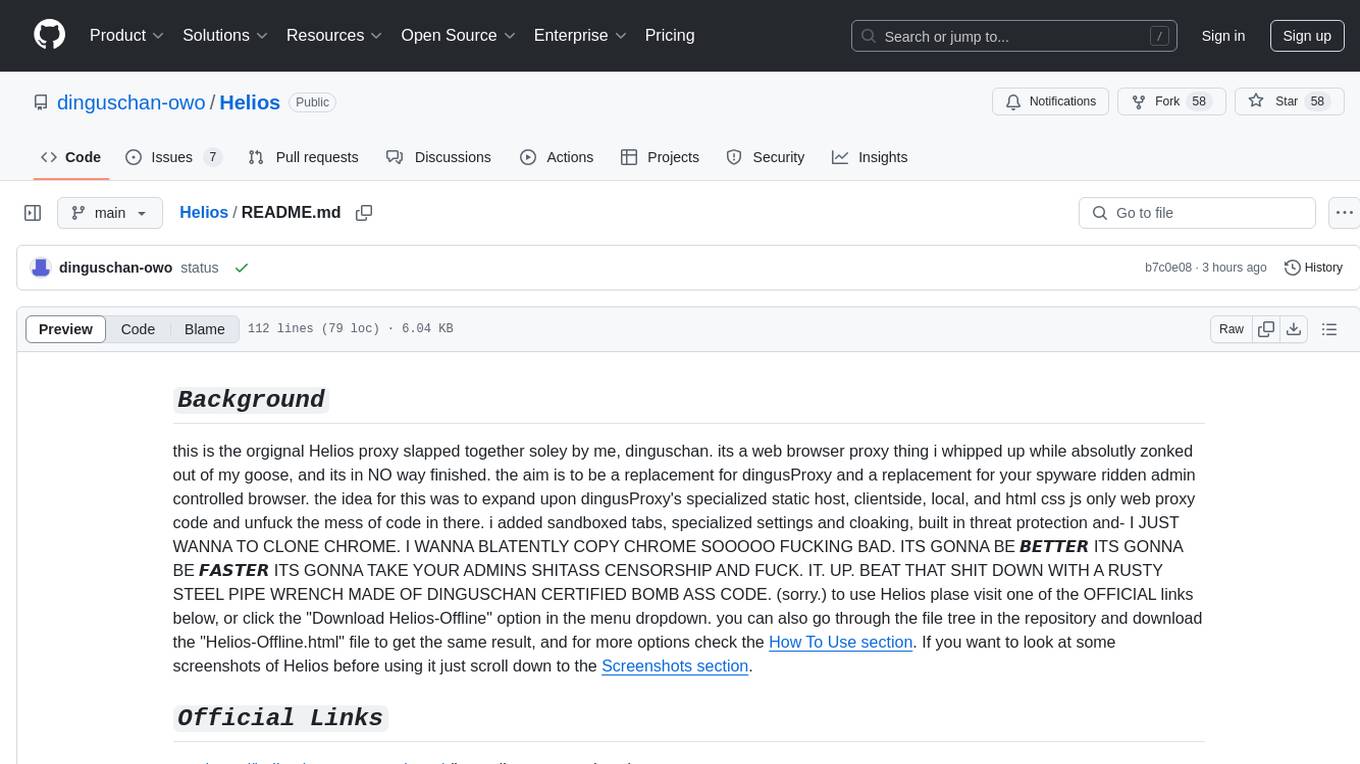Jump to the Screenshots section
Image resolution: width=1360 pixels, height=764 pixels.
pos(675,666)
